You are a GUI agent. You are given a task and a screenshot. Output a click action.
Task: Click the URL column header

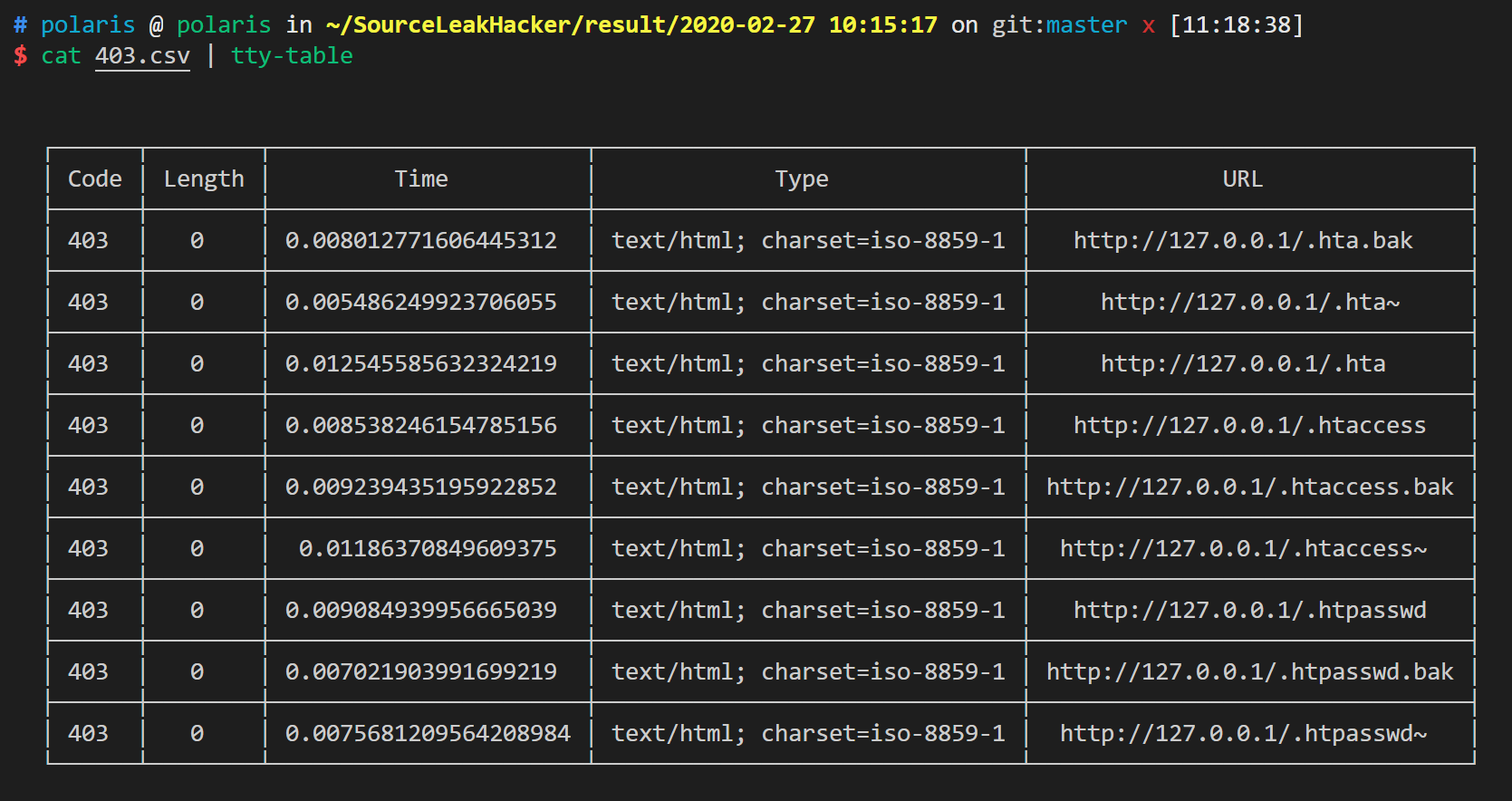1243,179
